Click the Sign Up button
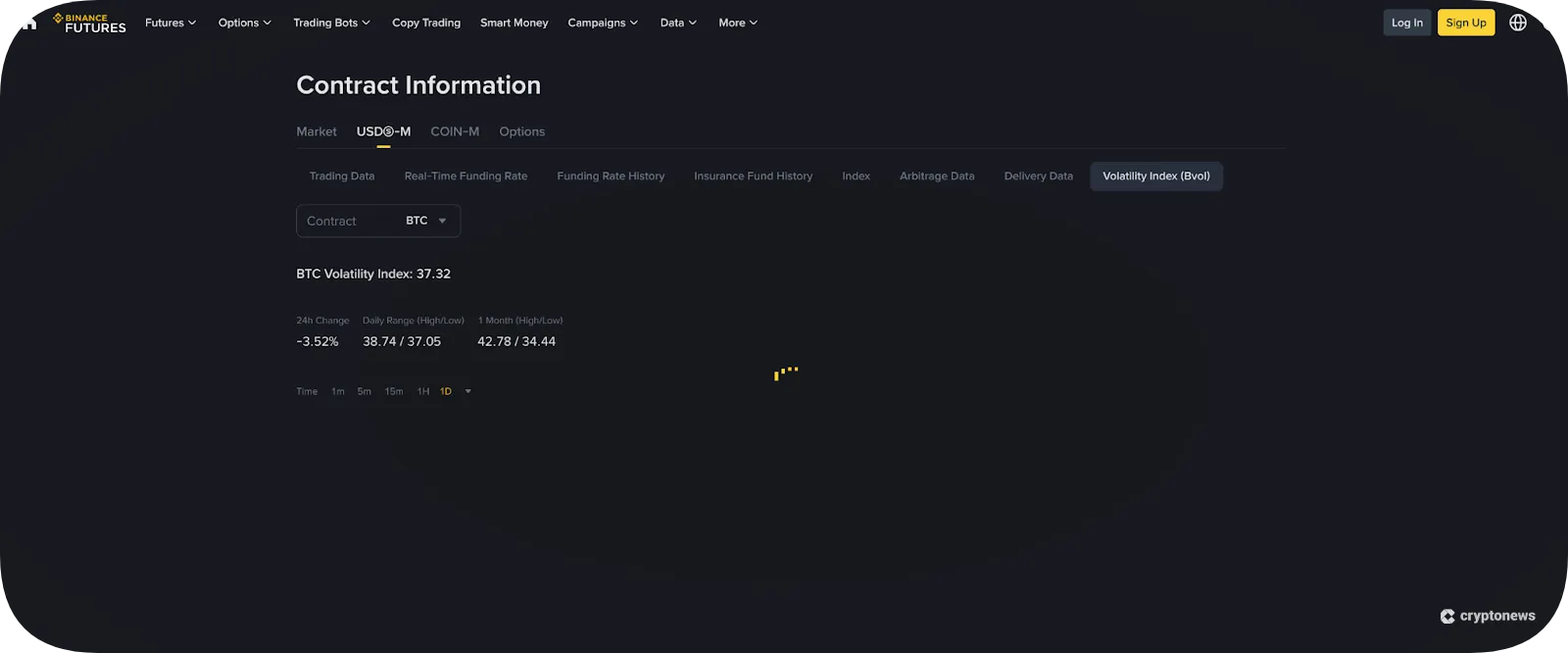 point(1466,23)
